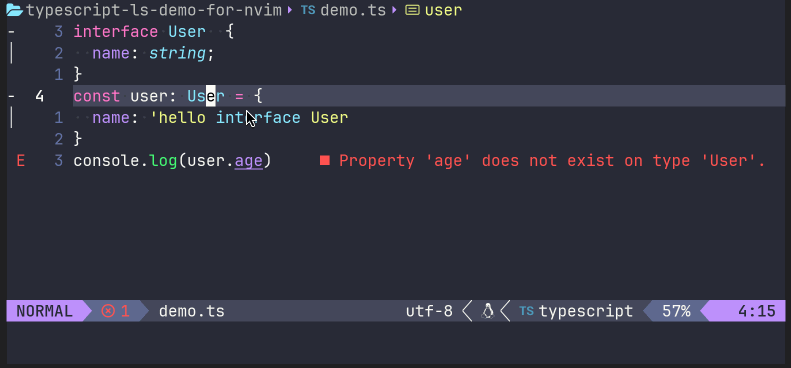Click the E error sign in gutter
This screenshot has width=791, height=368.
click(x=21, y=161)
